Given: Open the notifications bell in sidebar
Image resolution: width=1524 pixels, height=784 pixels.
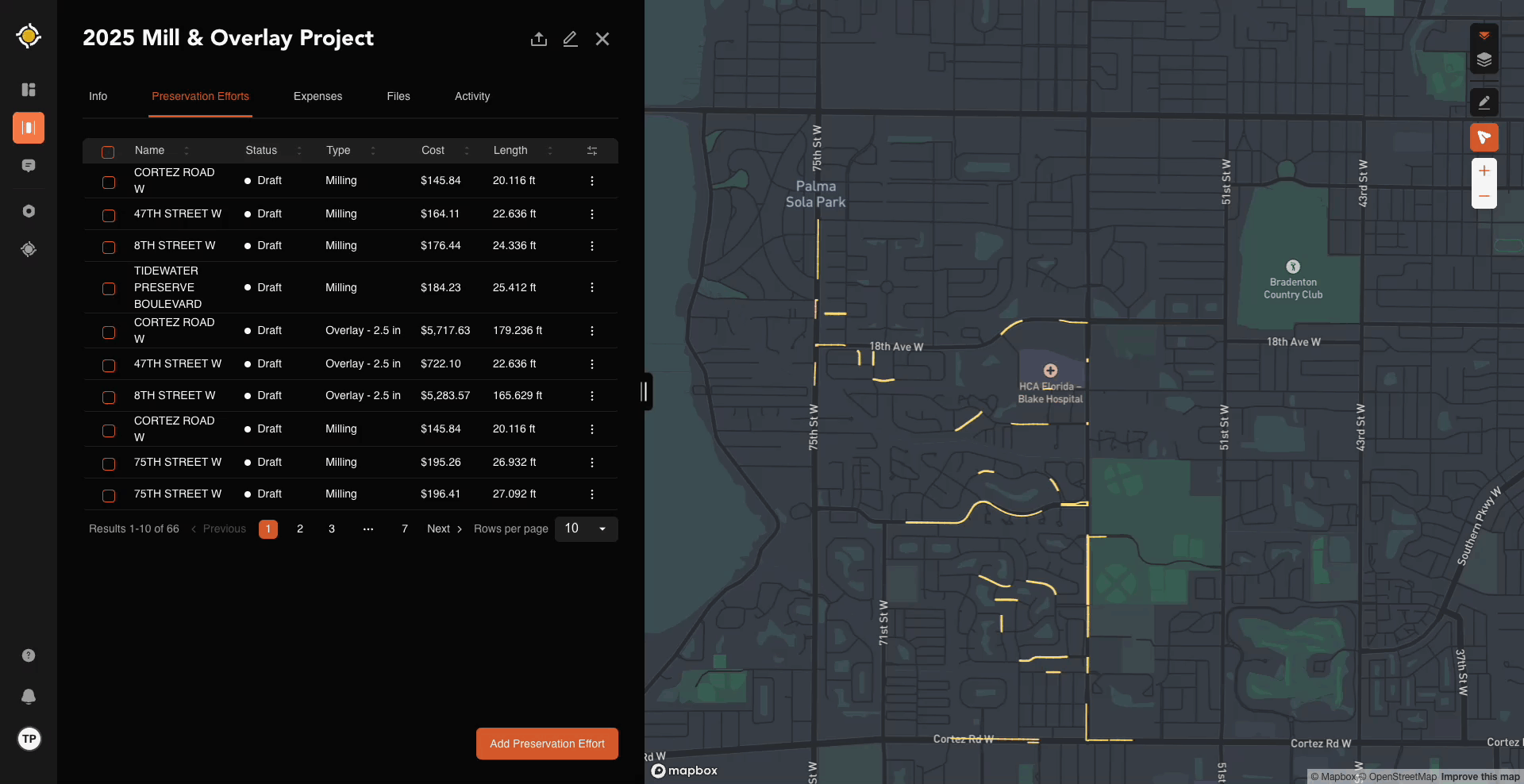Looking at the screenshot, I should click(29, 696).
